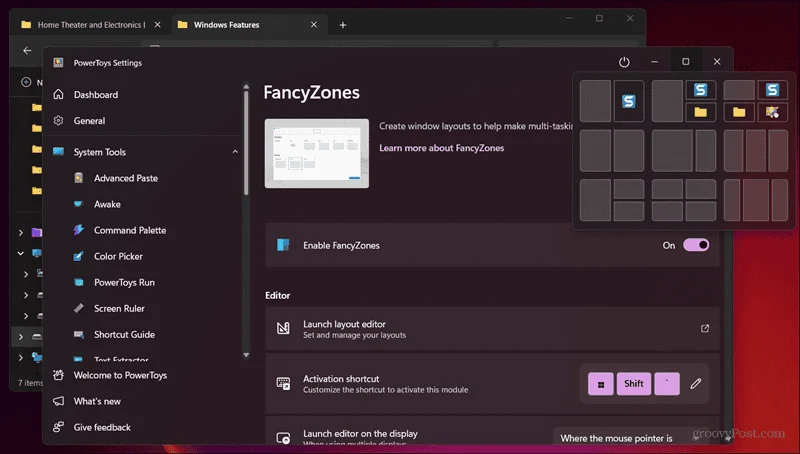Image resolution: width=800 pixels, height=454 pixels.
Task: Click the PowerToys power button icon
Action: (x=624, y=62)
